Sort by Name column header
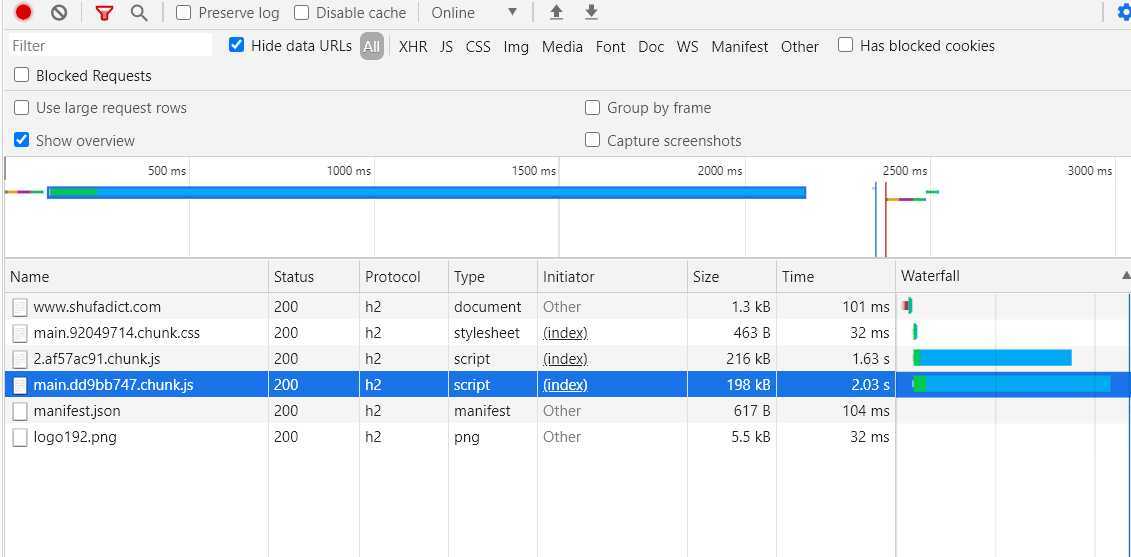1131x557 pixels. [136, 276]
